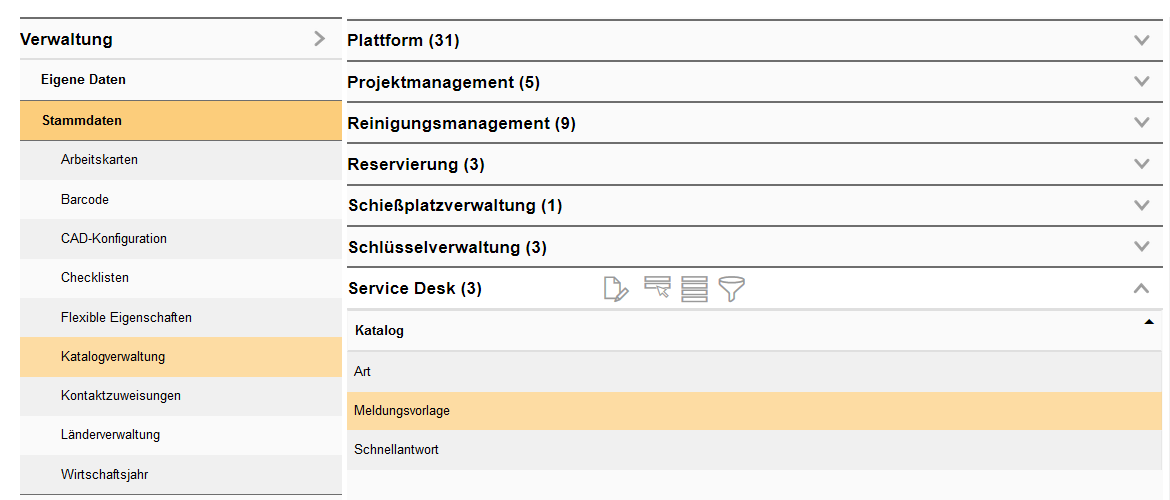
Task: Click the Katalog column sort arrow
Action: pos(1148,322)
